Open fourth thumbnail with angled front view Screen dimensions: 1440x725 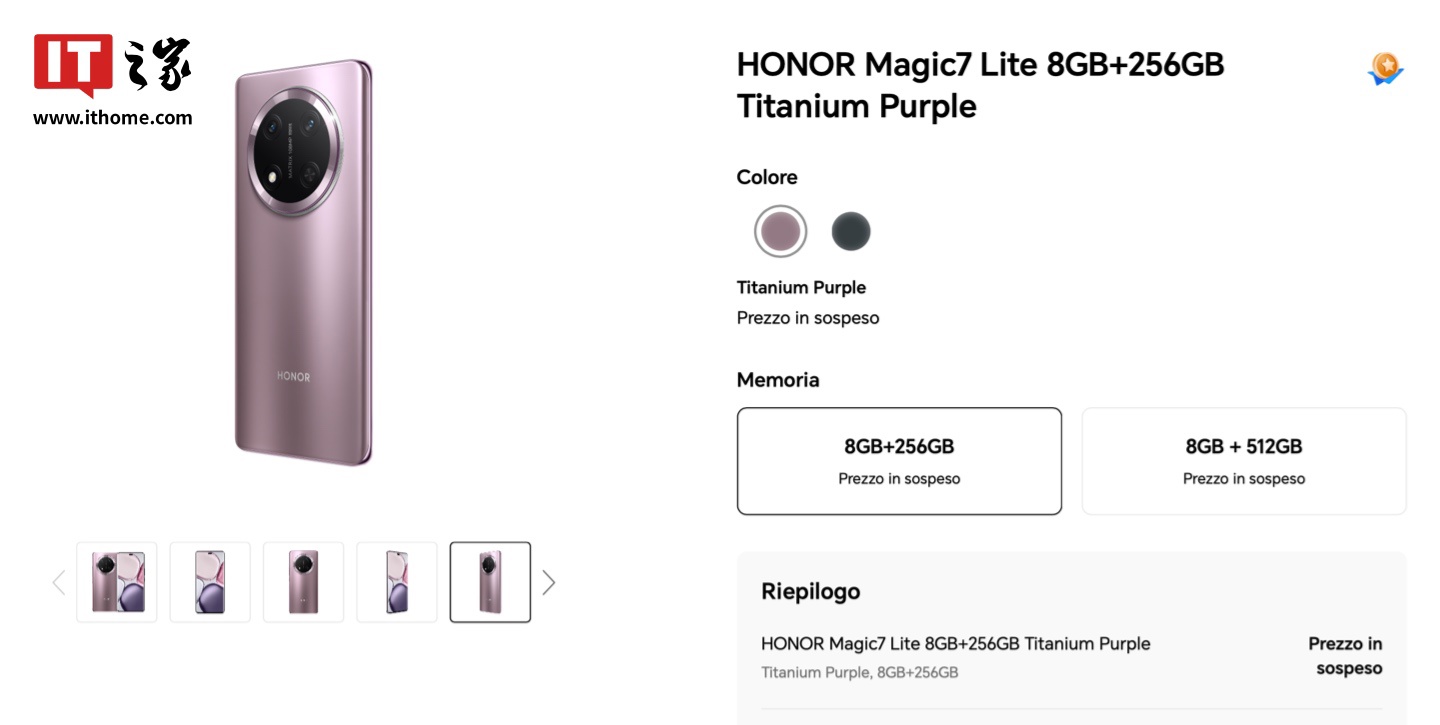pyautogui.click(x=397, y=582)
